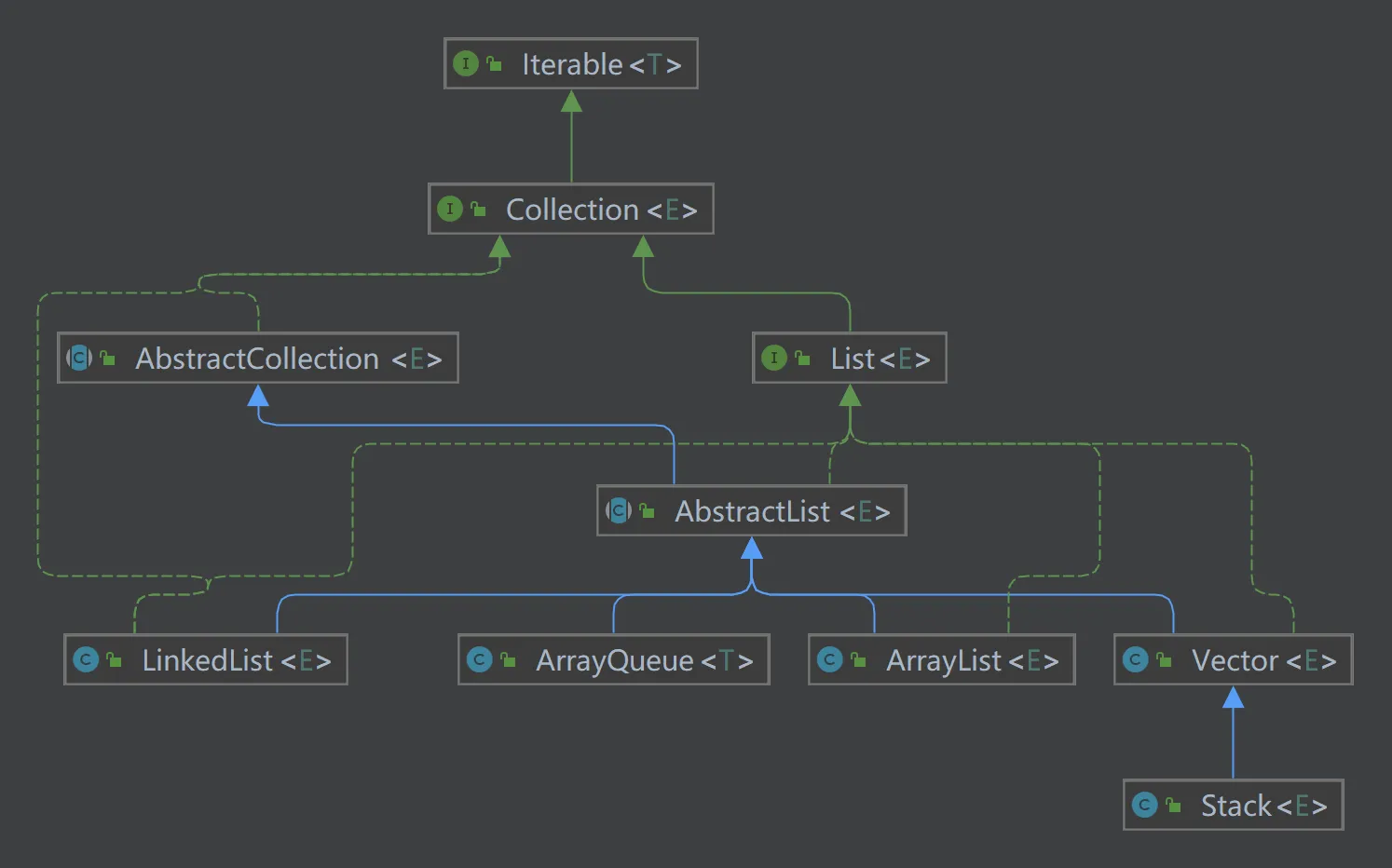1392x868 pixels.
Task: Select the ArrayList<E> class label
Action: [x=972, y=660]
